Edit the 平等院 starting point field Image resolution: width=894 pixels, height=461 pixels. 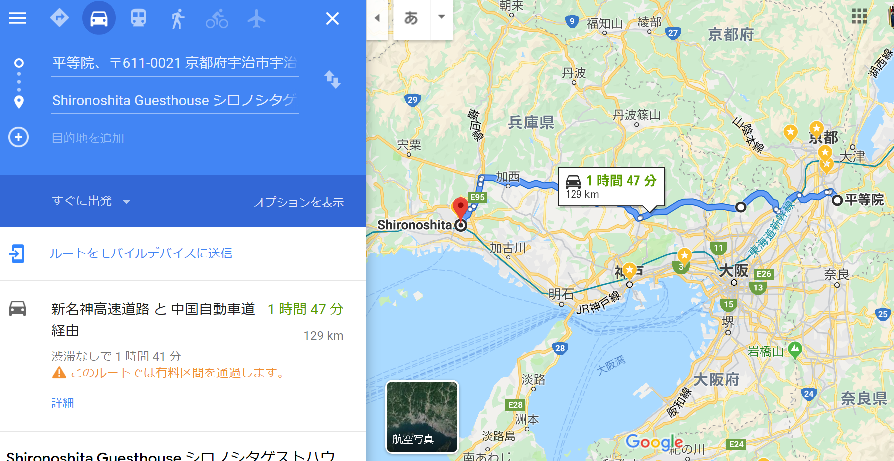(x=174, y=63)
